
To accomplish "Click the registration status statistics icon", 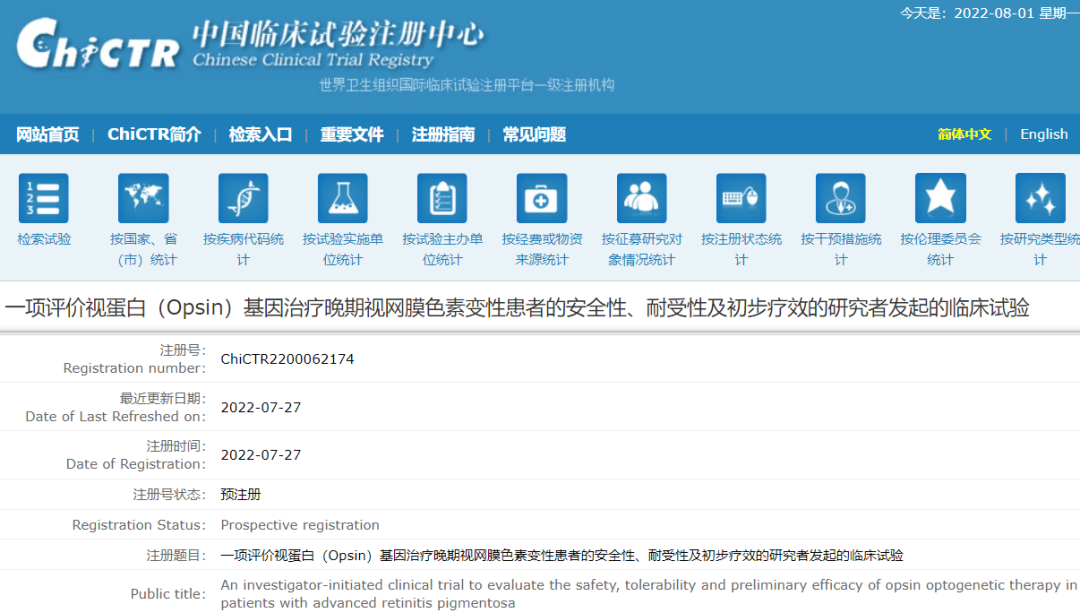I will pos(741,198).
